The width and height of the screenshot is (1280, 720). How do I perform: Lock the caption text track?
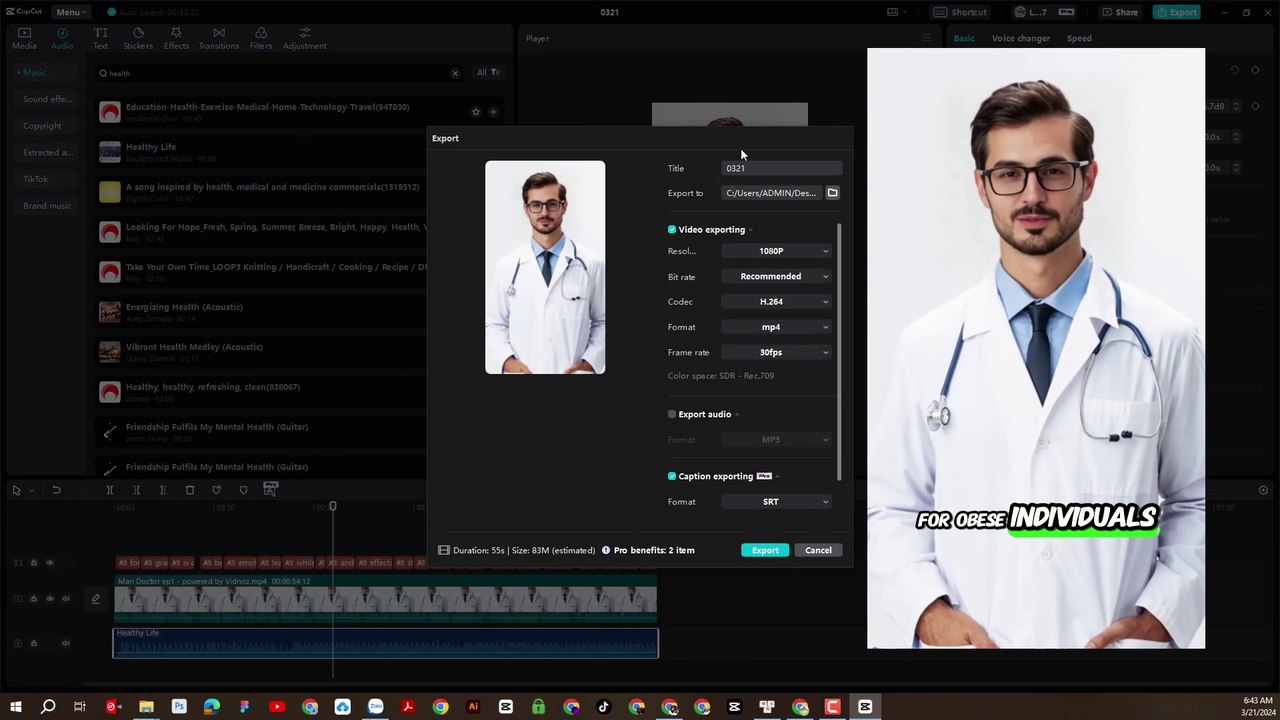pyautogui.click(x=33, y=563)
